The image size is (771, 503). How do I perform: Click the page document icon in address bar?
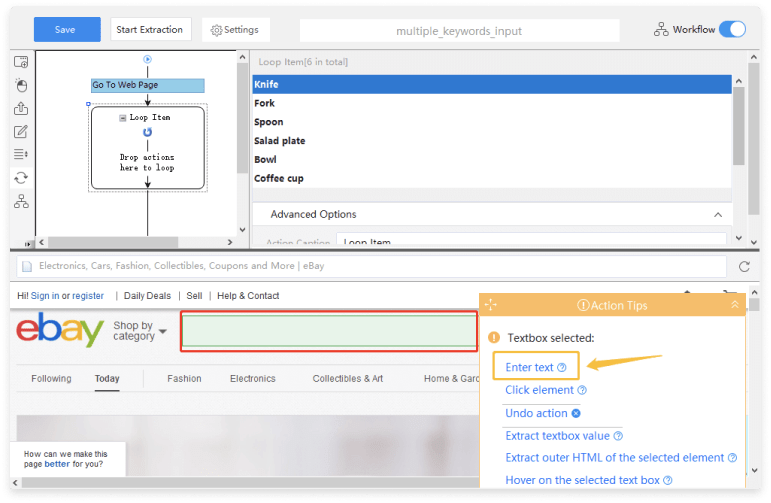(27, 266)
